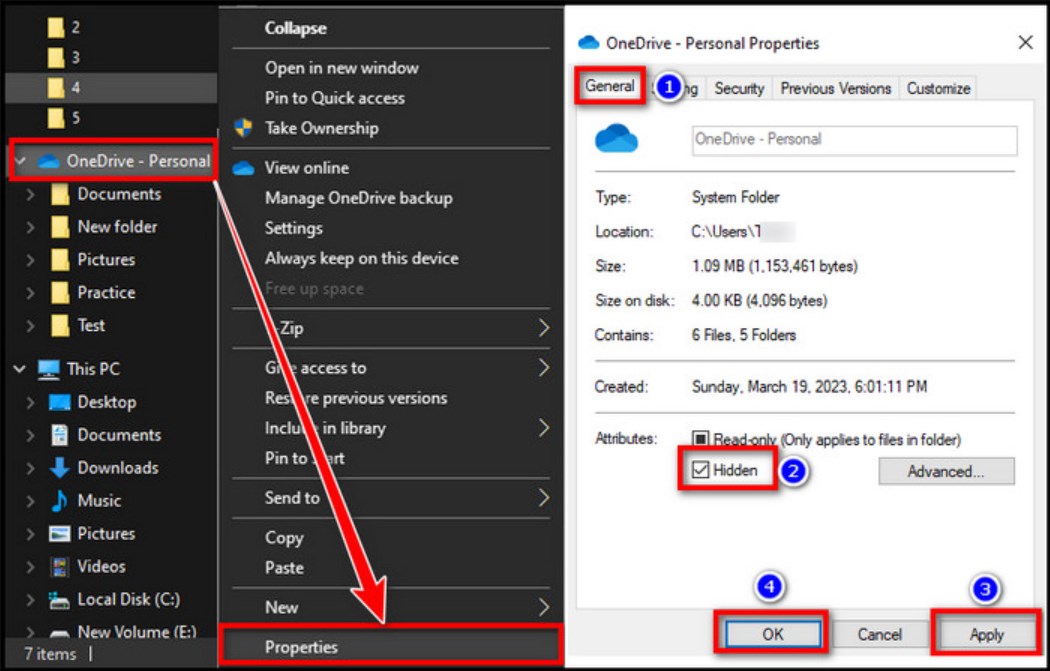Screen dimensions: 1050x671
Task: Click the Advanced... attributes button
Action: coord(945,471)
